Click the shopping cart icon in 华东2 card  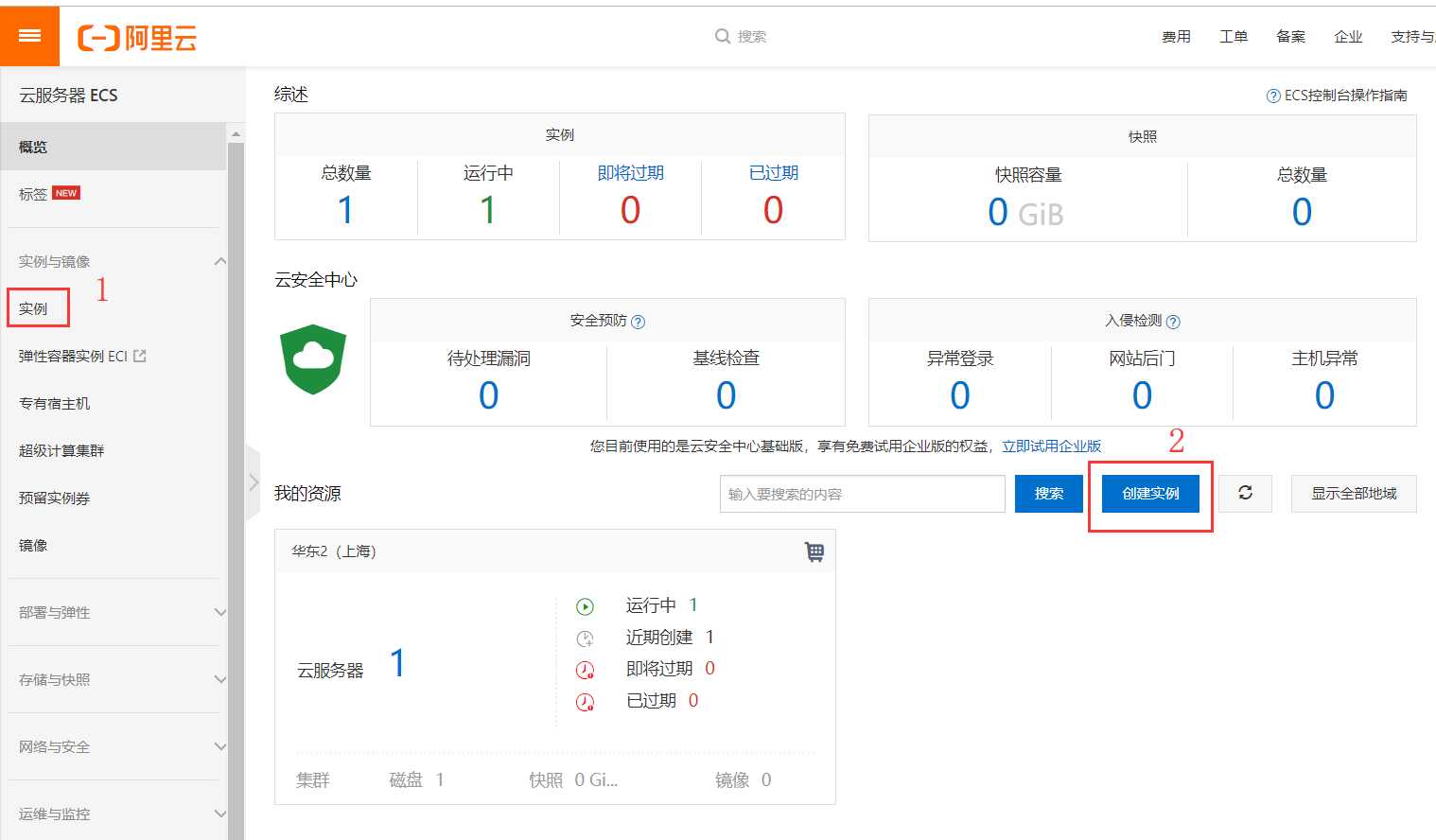pyautogui.click(x=814, y=551)
